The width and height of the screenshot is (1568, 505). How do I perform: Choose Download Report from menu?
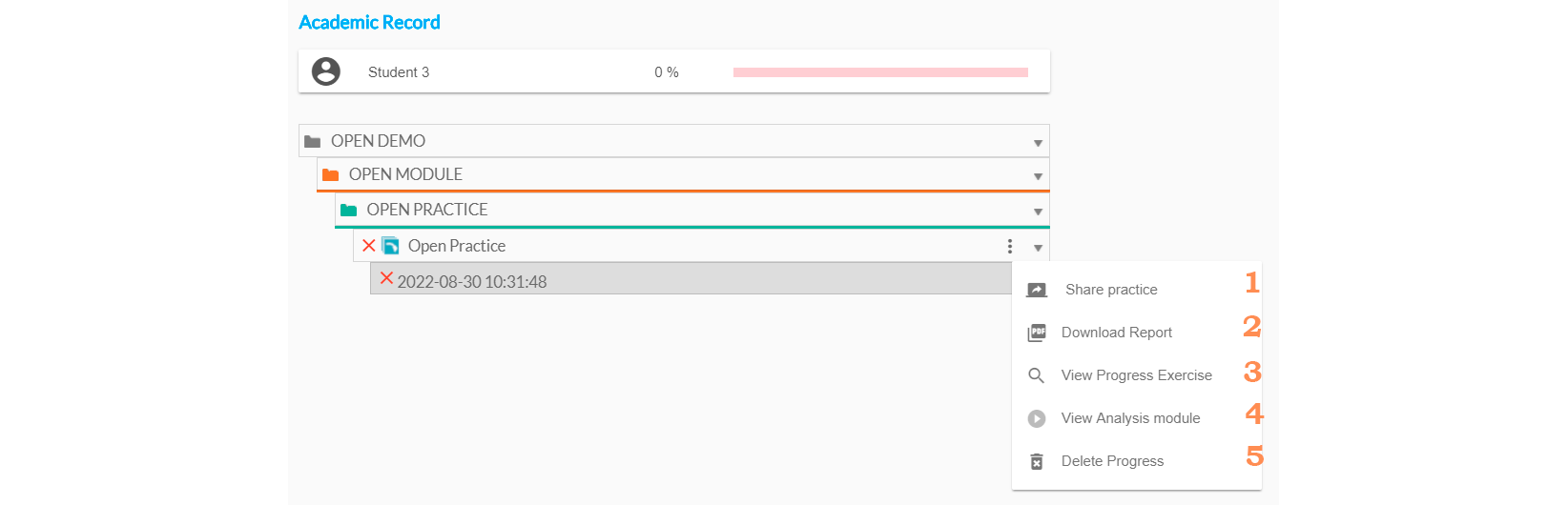pyautogui.click(x=1117, y=333)
